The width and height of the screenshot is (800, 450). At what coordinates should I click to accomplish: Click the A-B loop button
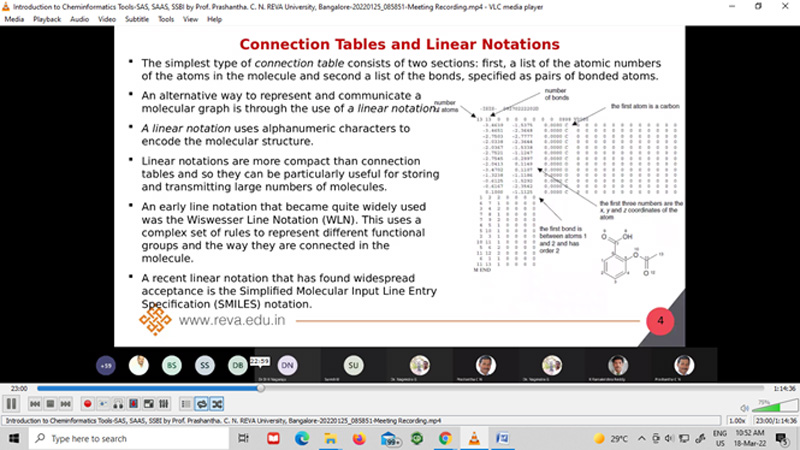click(x=118, y=404)
